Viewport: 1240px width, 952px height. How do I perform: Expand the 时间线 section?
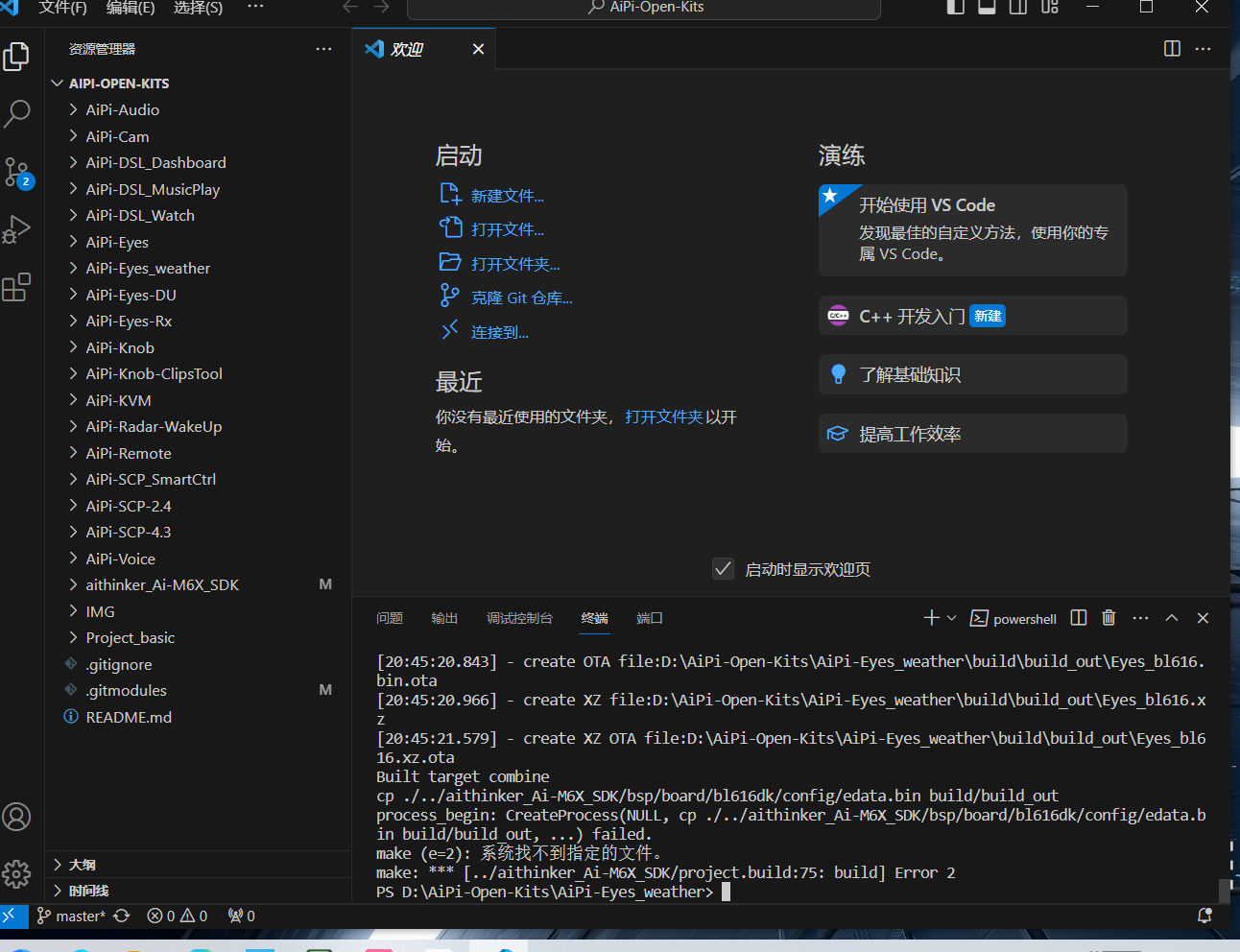point(198,891)
